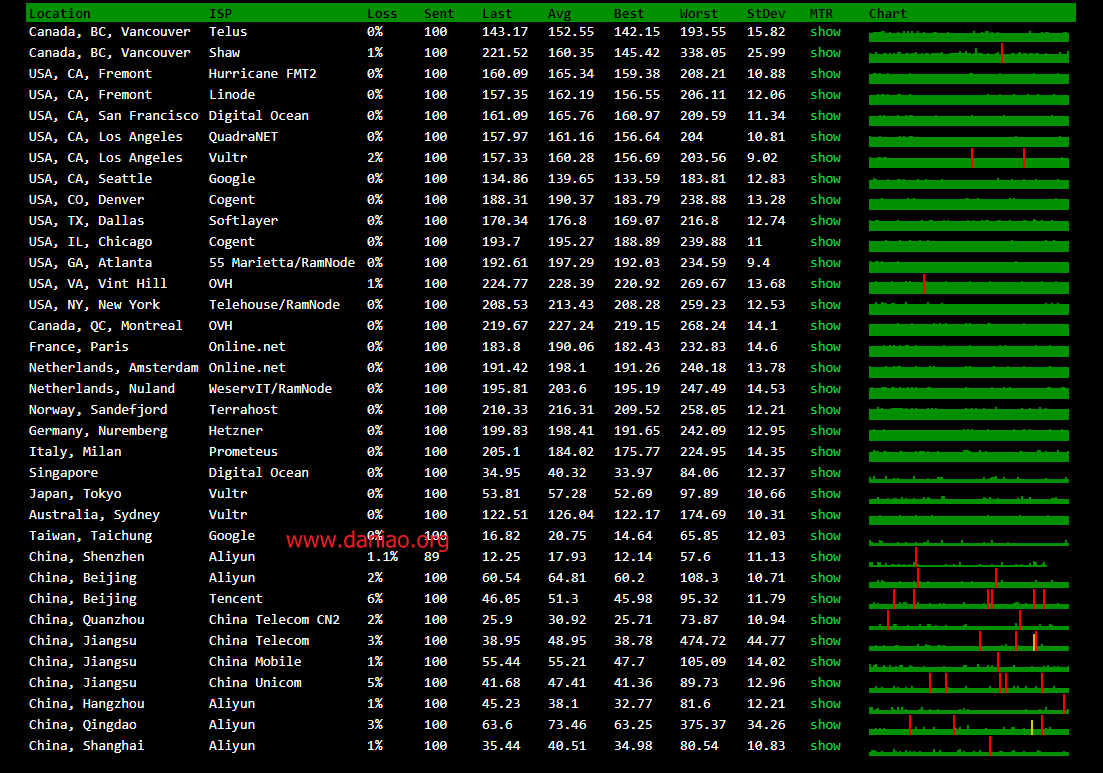Click latency chart for Jiangsu China Unicom
This screenshot has height=773, width=1103.
969,683
